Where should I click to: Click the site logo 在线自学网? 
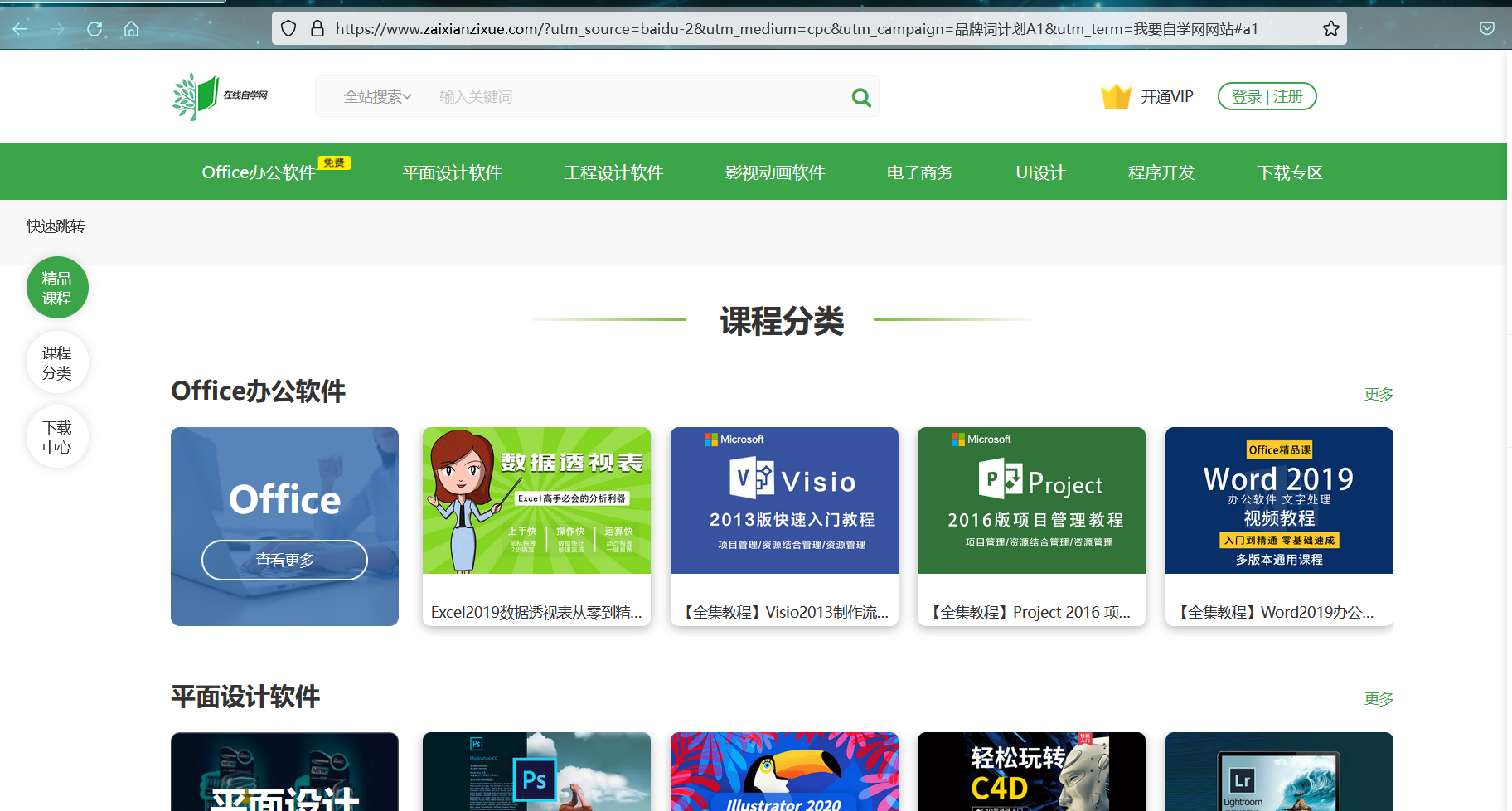pyautogui.click(x=220, y=96)
